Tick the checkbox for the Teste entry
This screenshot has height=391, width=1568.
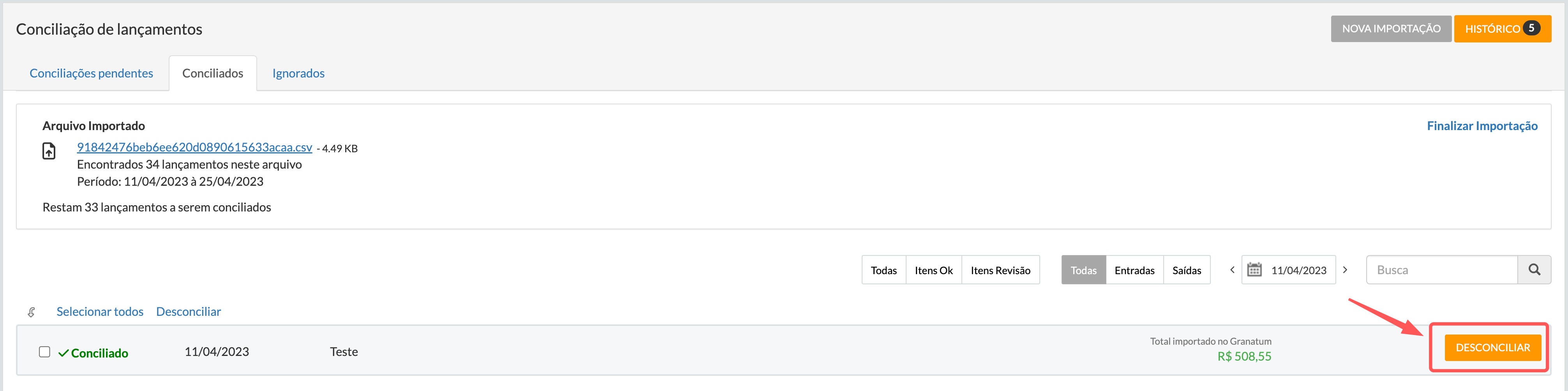(44, 352)
